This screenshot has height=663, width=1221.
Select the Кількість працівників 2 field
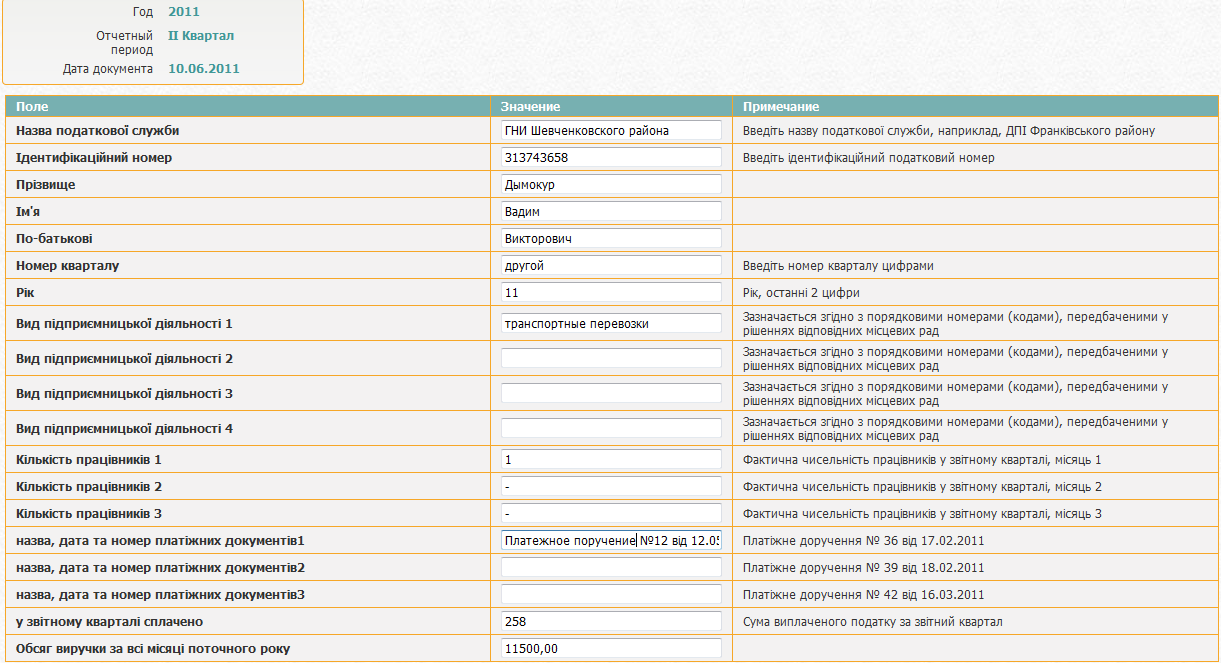click(x=611, y=486)
